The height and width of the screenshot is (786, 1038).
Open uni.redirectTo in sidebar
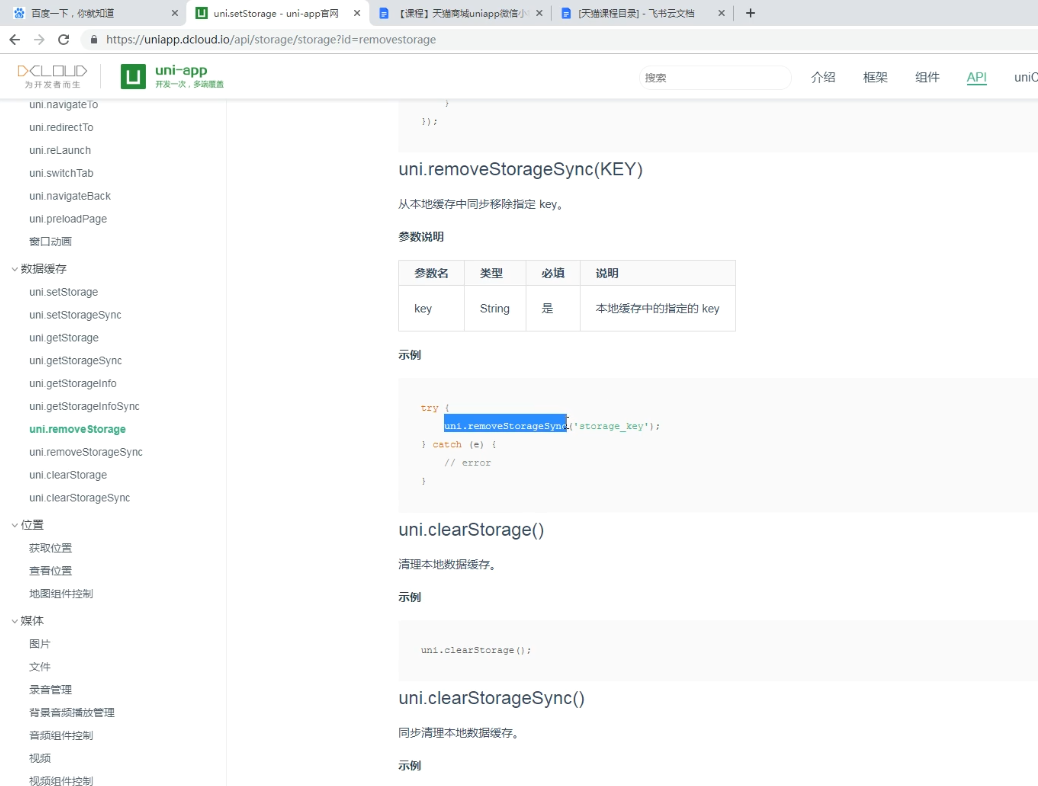(x=61, y=127)
